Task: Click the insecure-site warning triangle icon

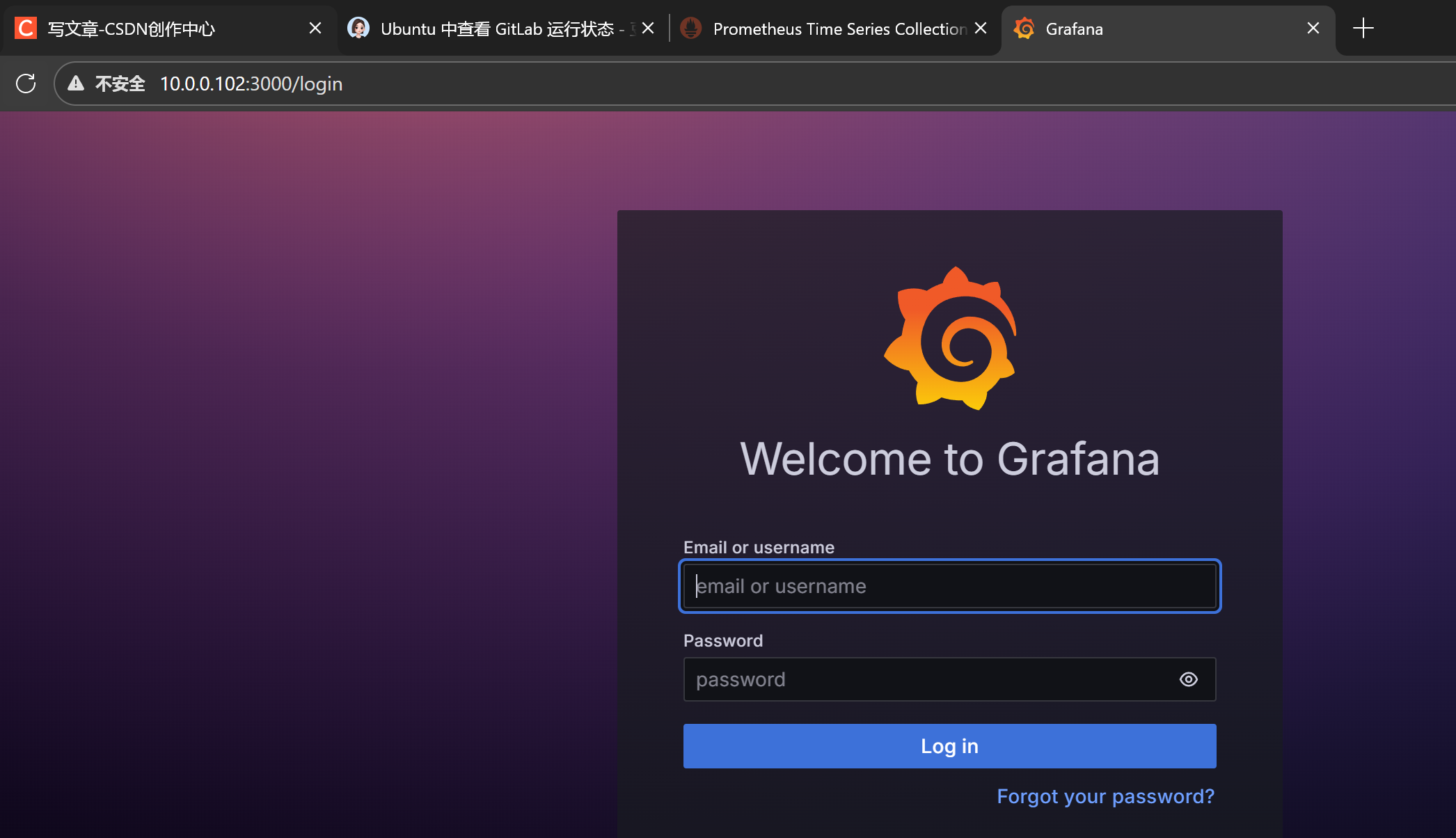Action: [x=76, y=84]
